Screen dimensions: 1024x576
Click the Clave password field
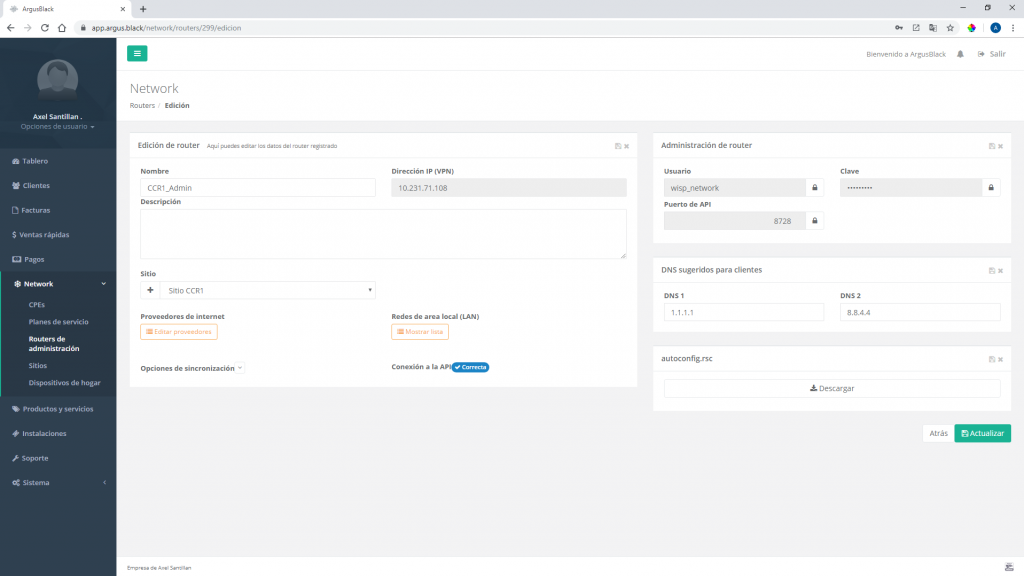point(911,188)
